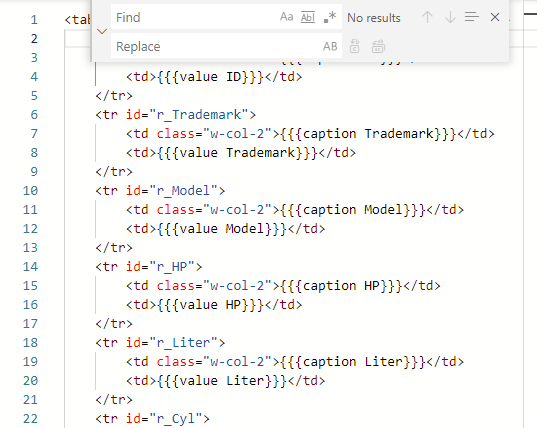Close the Find widget
The height and width of the screenshot is (428, 537).
click(x=495, y=17)
